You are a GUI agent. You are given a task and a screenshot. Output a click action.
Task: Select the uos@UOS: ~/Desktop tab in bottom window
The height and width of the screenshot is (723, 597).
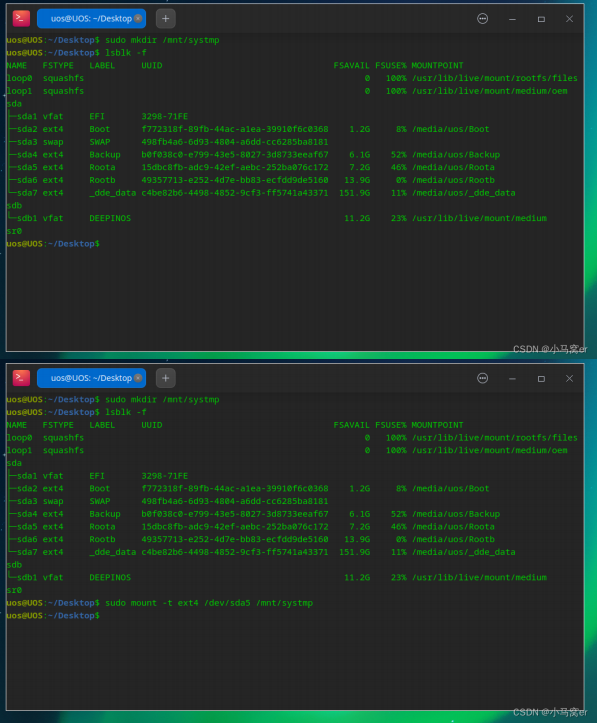coord(91,378)
